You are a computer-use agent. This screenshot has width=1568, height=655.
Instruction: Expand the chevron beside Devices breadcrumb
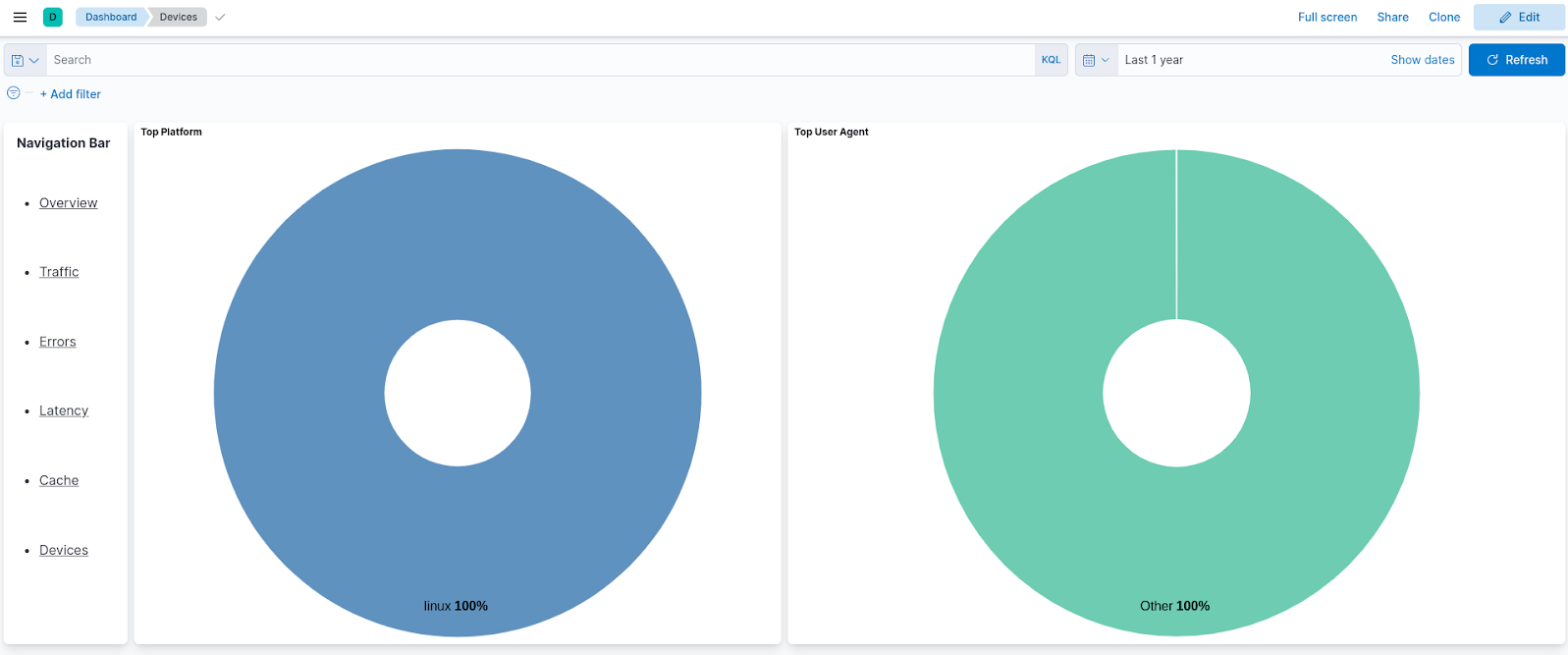220,17
